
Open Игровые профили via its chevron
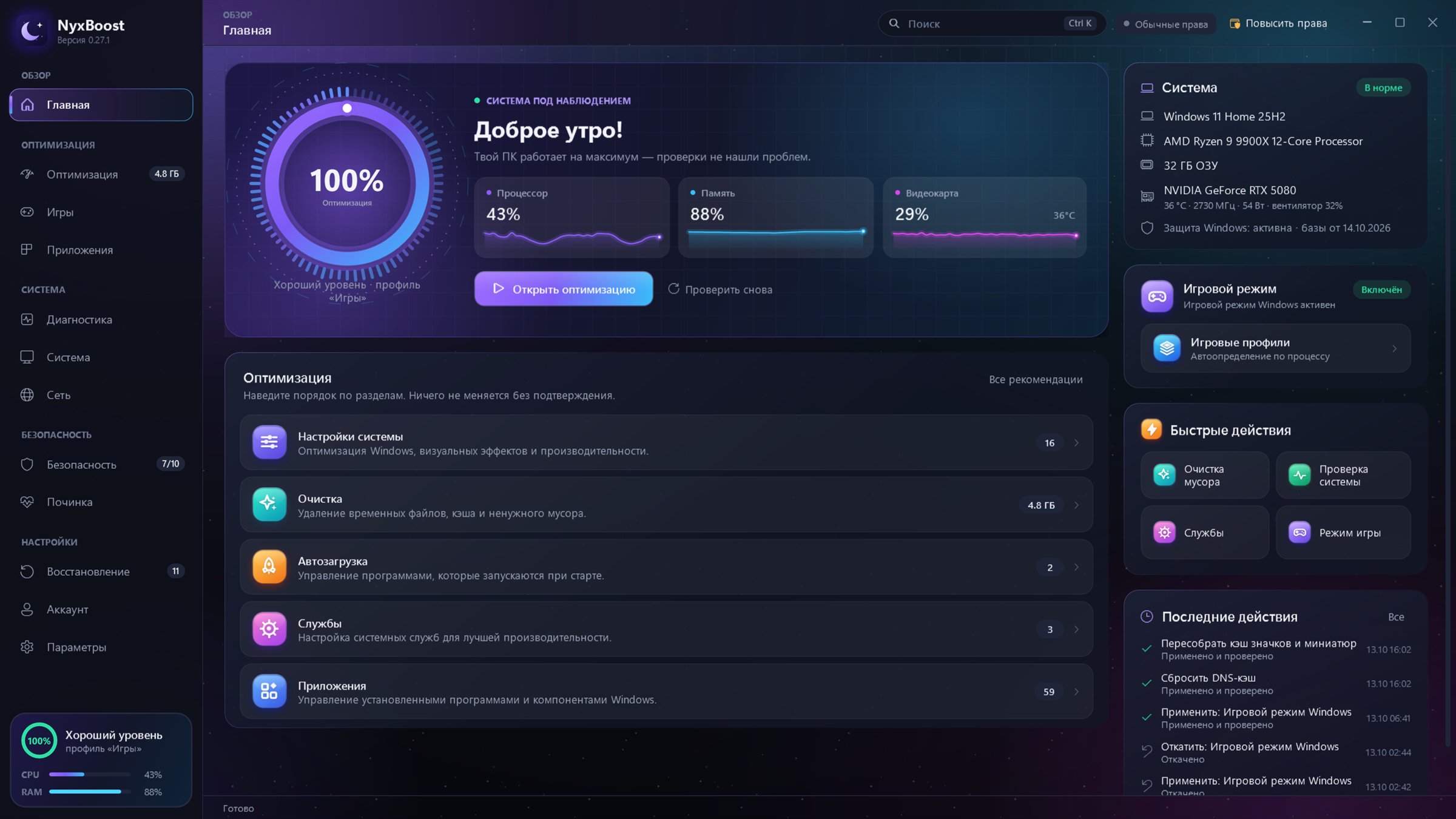(x=1394, y=349)
